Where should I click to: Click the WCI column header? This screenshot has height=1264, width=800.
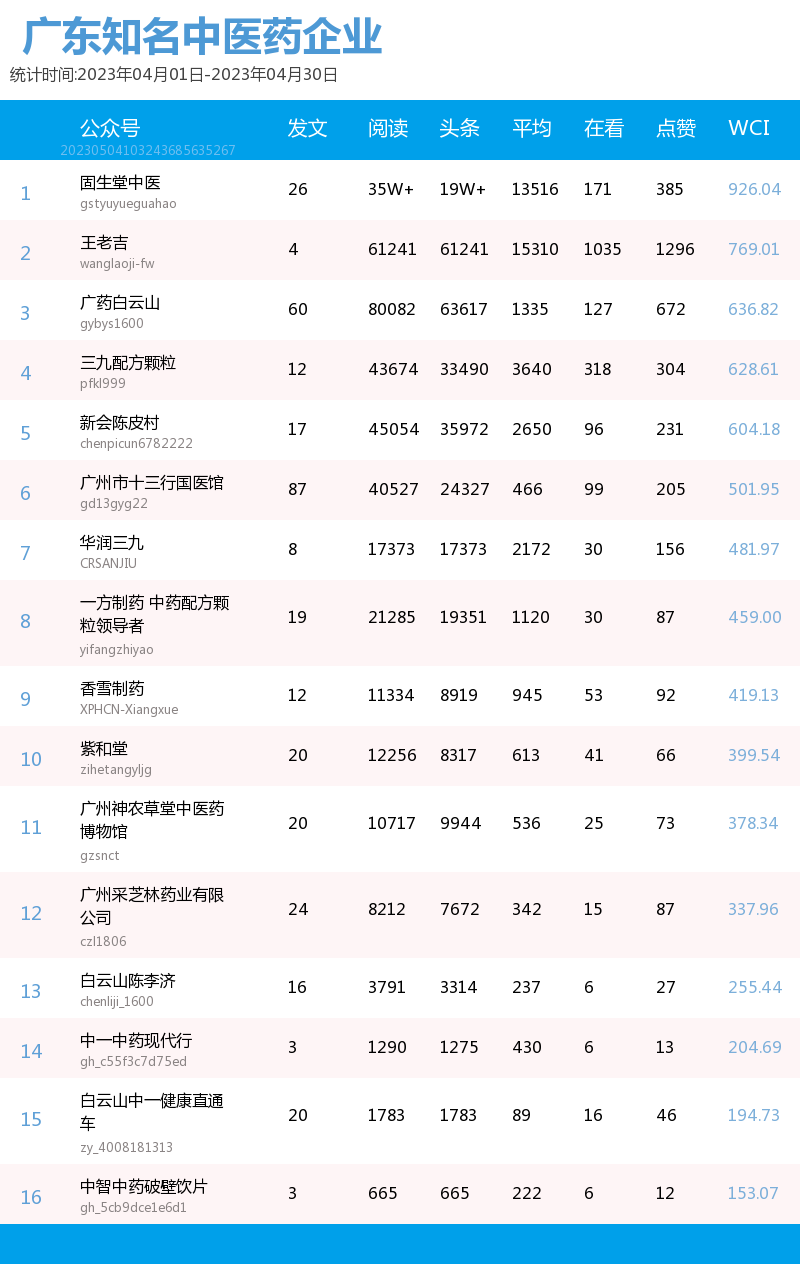pos(749,128)
